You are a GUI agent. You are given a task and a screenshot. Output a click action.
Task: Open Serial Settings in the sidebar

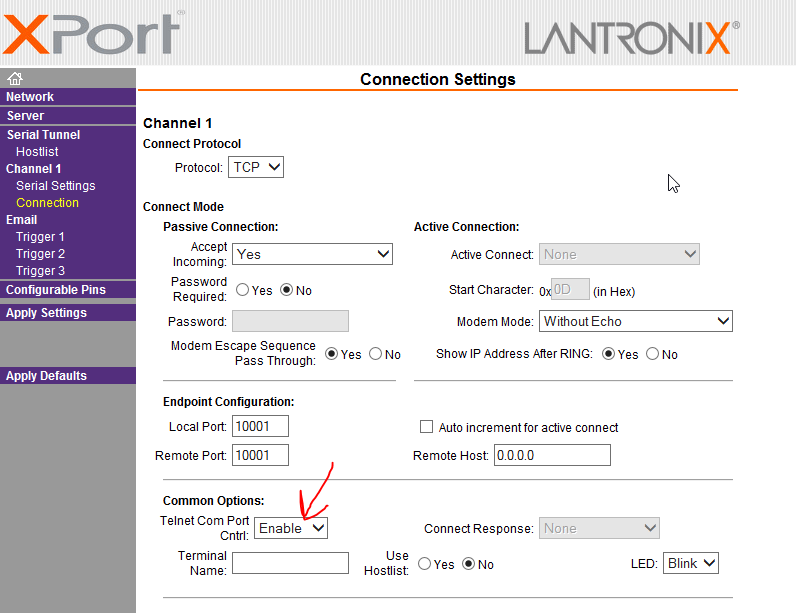(x=55, y=186)
